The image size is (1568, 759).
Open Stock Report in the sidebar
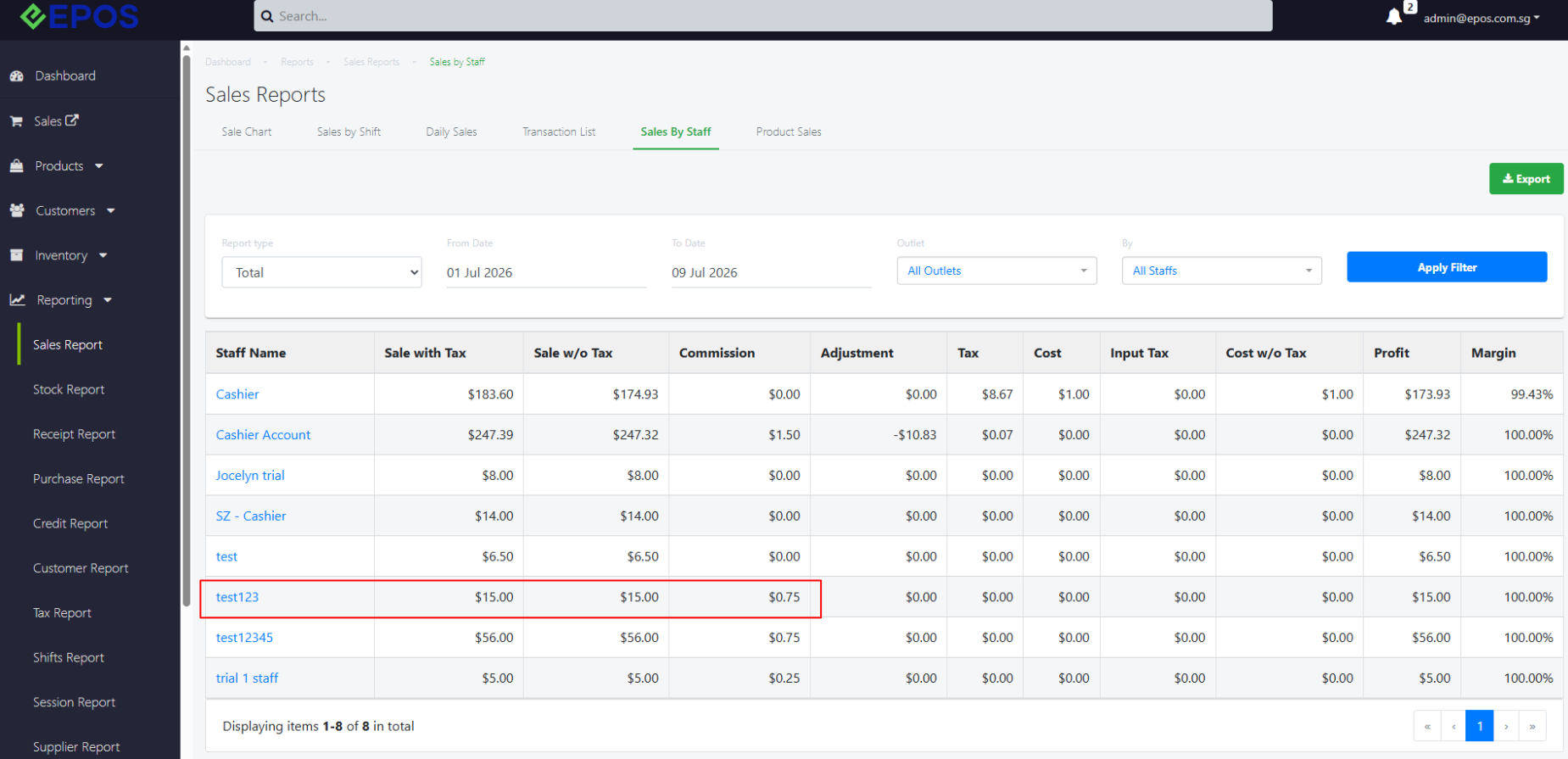point(69,389)
